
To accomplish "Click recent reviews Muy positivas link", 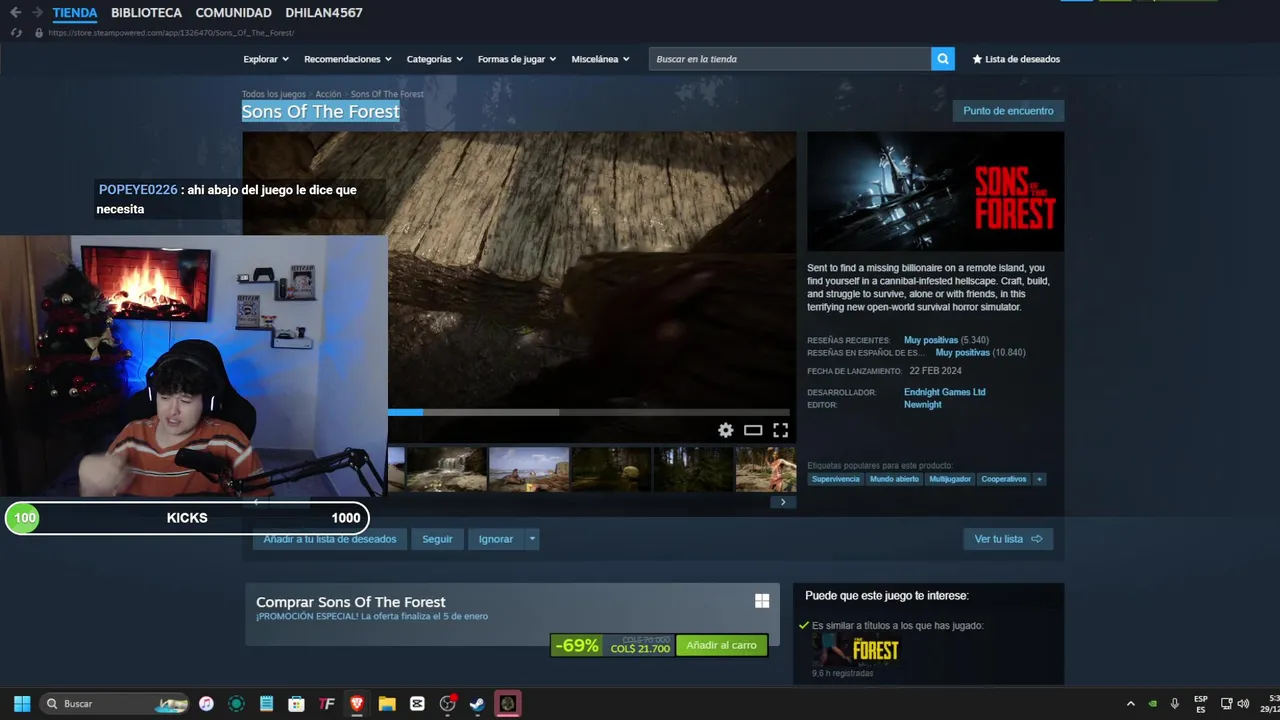I will pyautogui.click(x=931, y=340).
